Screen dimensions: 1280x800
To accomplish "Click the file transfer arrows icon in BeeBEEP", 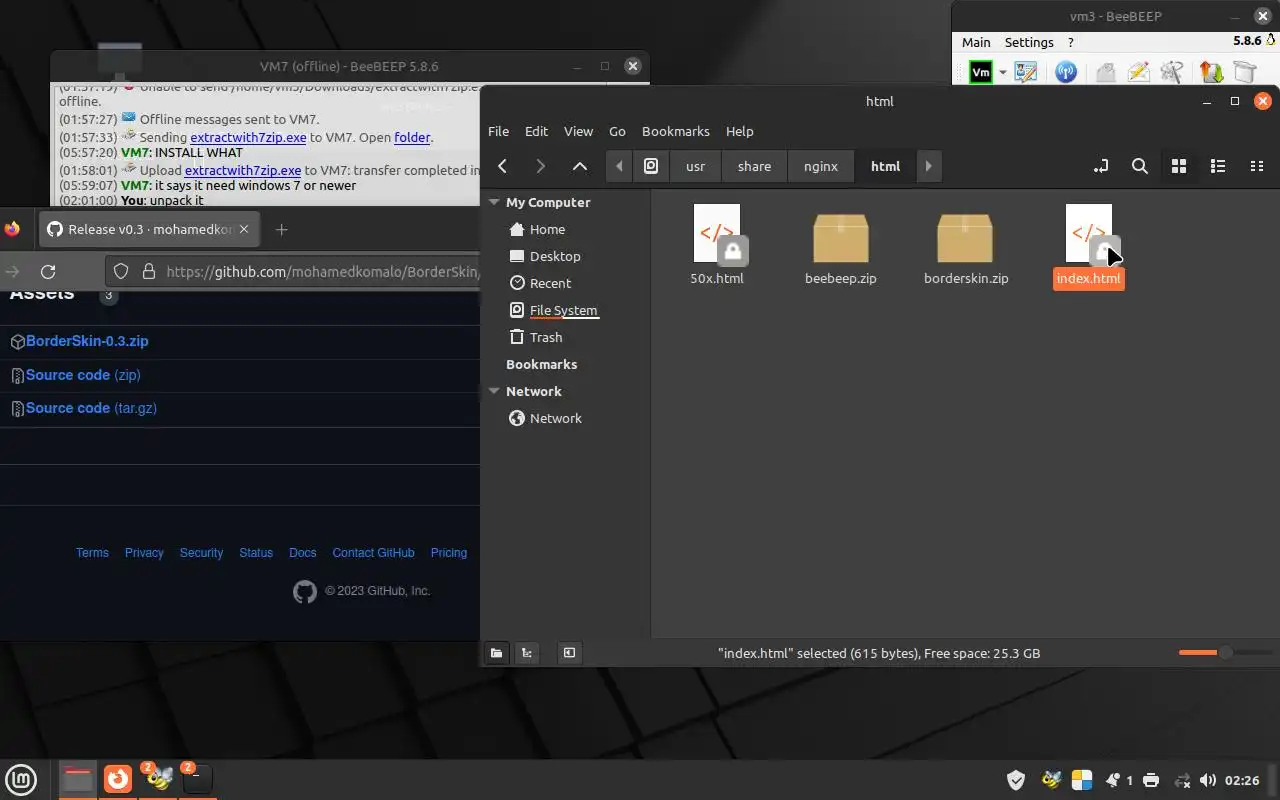I will coord(1211,72).
